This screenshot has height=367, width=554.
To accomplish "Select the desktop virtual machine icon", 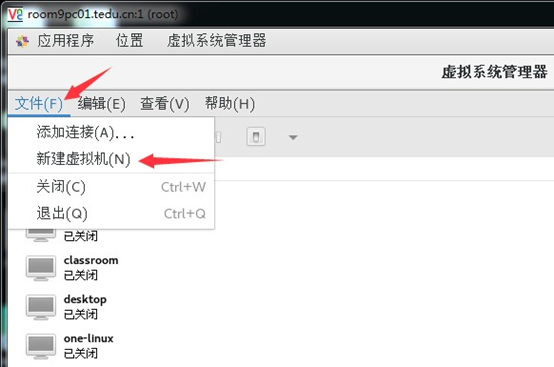I will (41, 307).
